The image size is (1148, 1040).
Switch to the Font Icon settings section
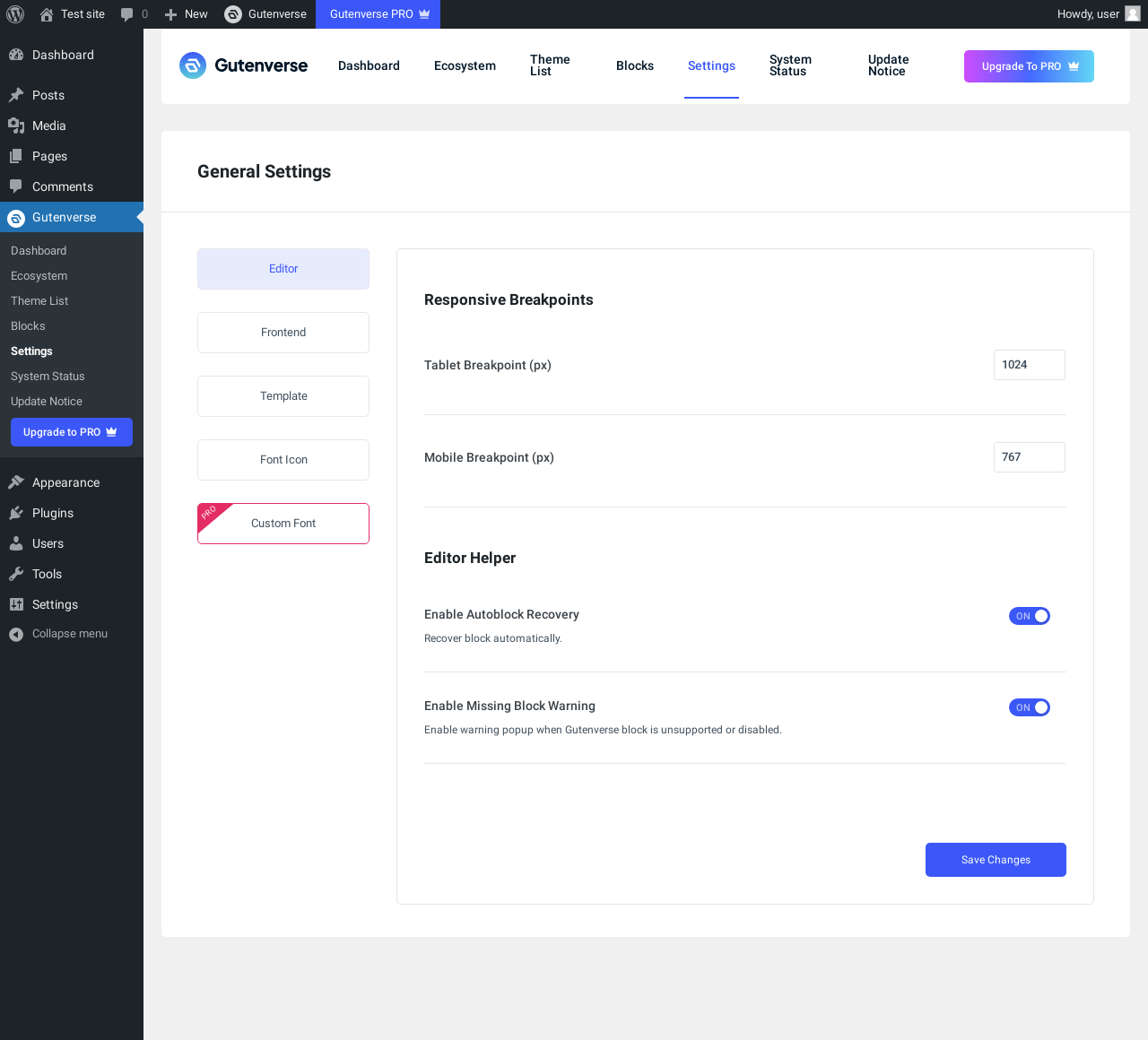click(x=283, y=460)
